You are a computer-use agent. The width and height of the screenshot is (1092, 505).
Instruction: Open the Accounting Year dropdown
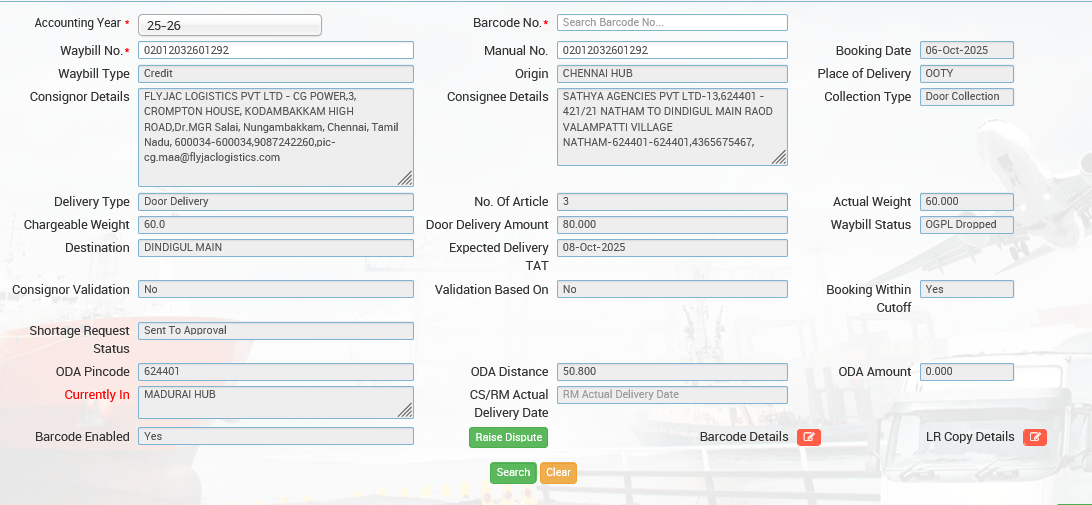coord(229,25)
